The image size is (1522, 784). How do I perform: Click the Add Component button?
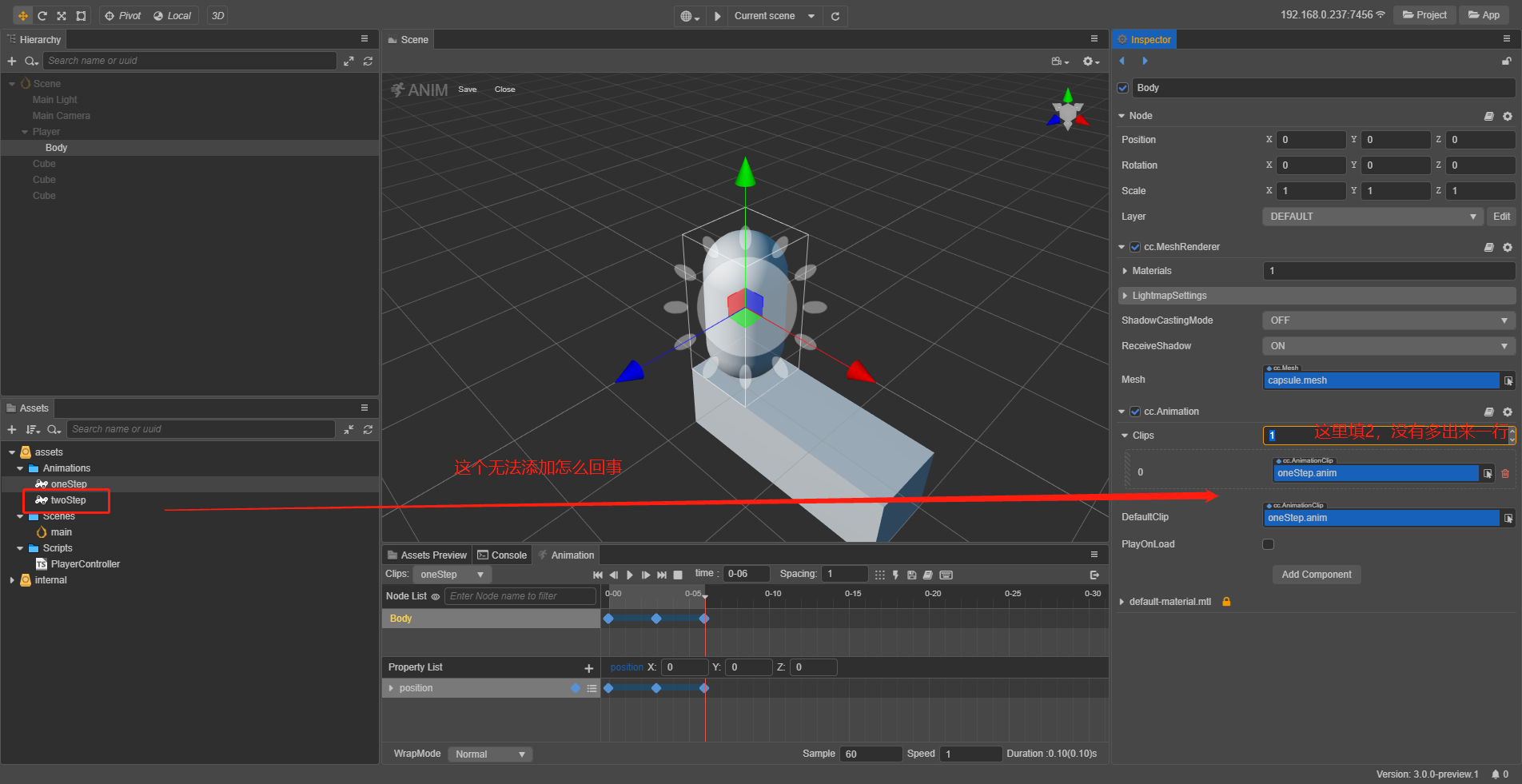coord(1316,575)
